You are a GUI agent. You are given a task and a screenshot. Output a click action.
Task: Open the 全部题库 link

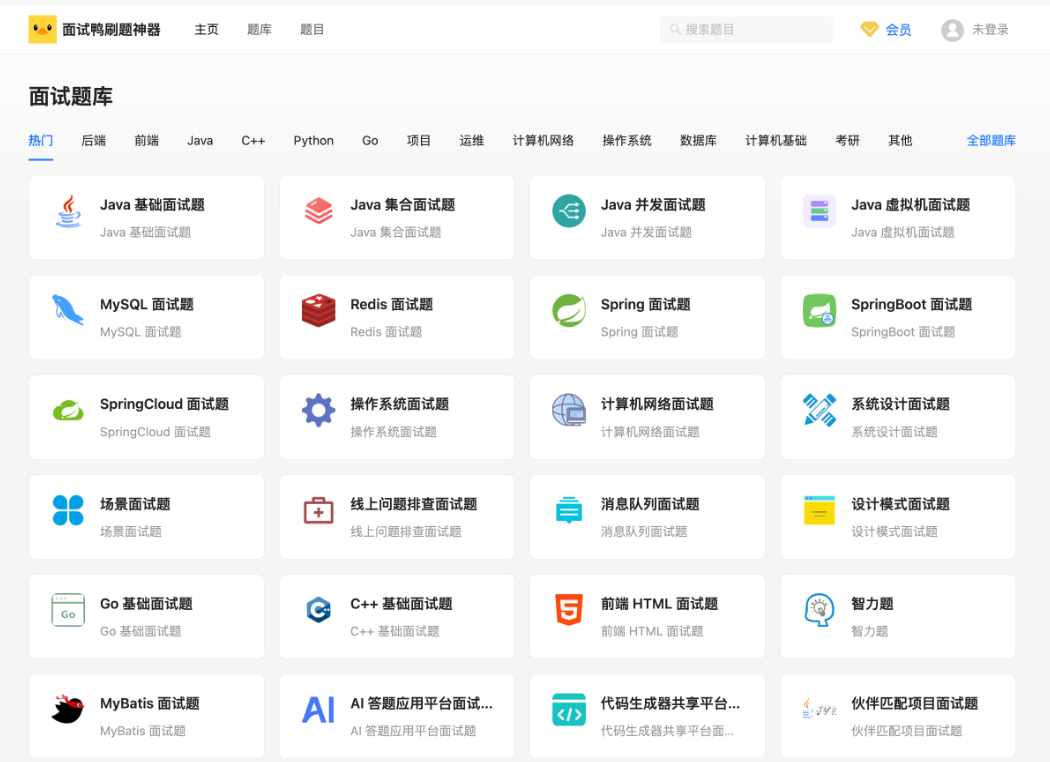click(991, 141)
